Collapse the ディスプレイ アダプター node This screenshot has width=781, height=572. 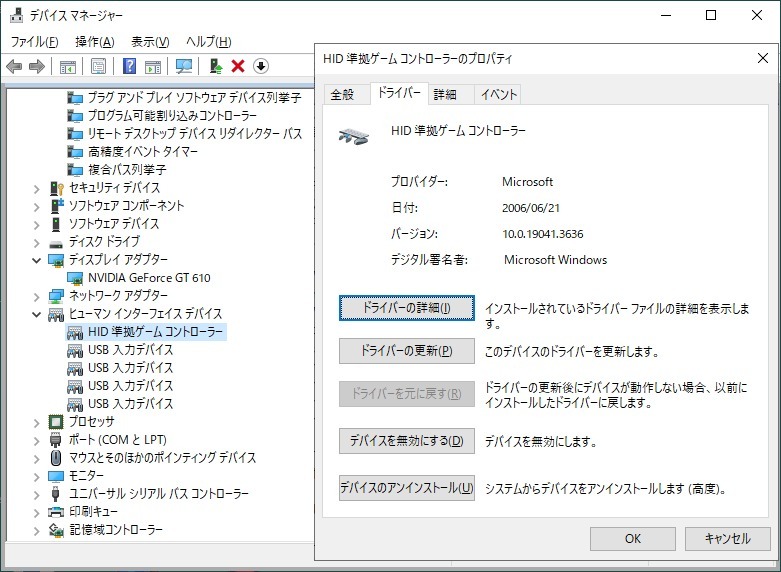coord(38,260)
